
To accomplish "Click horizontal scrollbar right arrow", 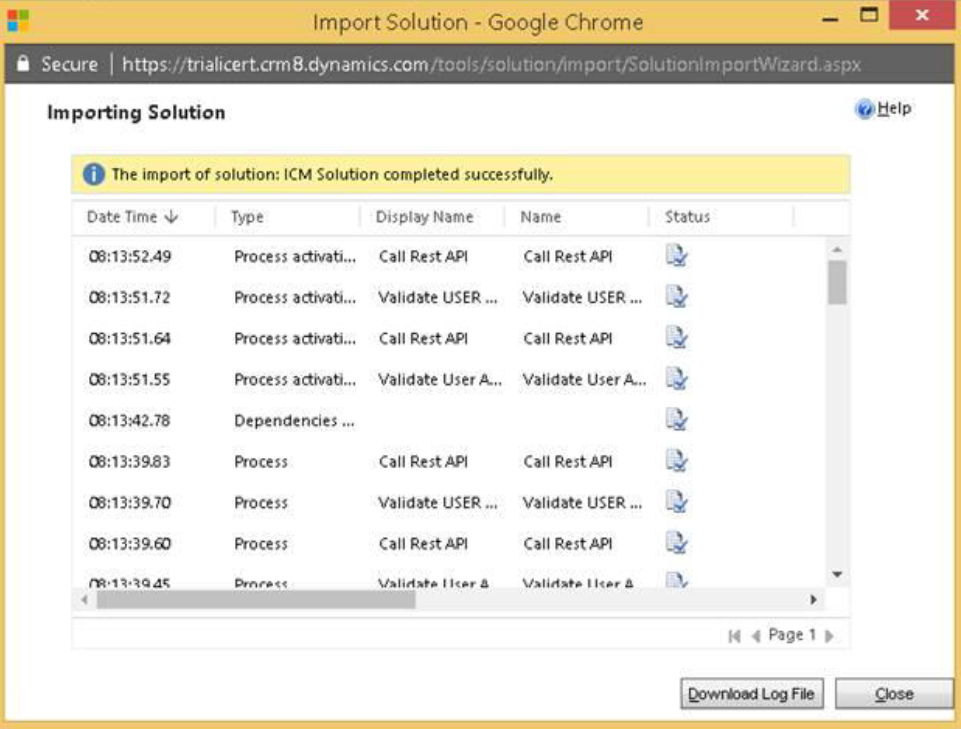I will coord(814,600).
